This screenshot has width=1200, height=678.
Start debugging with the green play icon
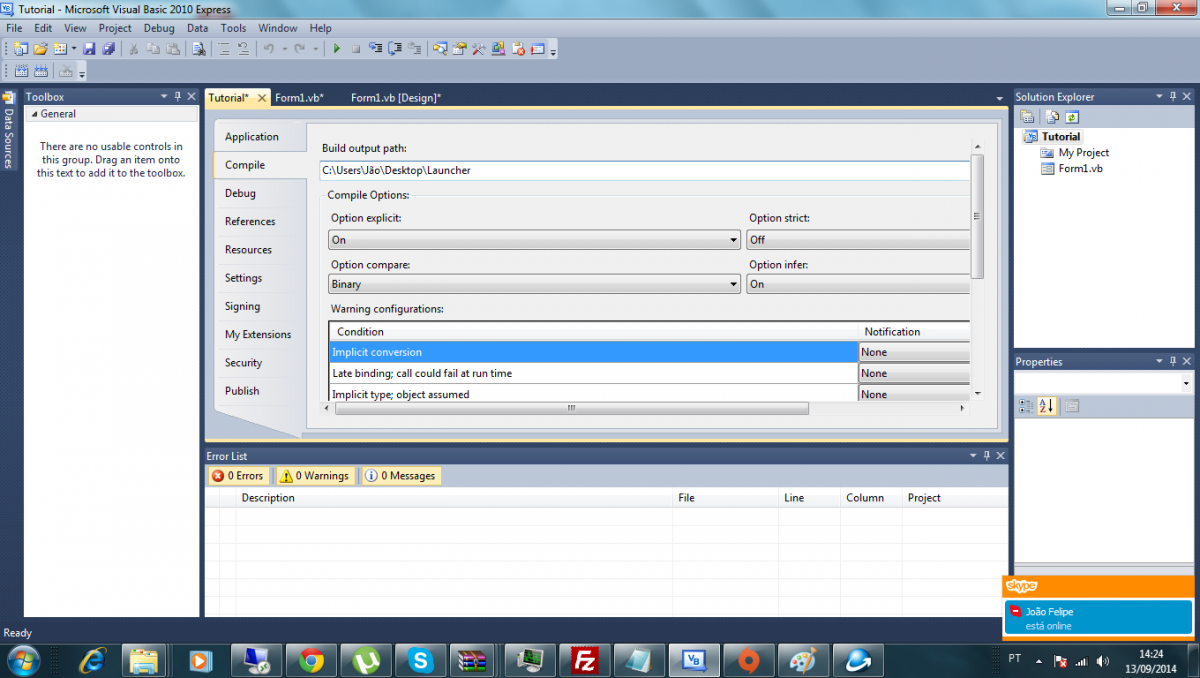[x=337, y=48]
